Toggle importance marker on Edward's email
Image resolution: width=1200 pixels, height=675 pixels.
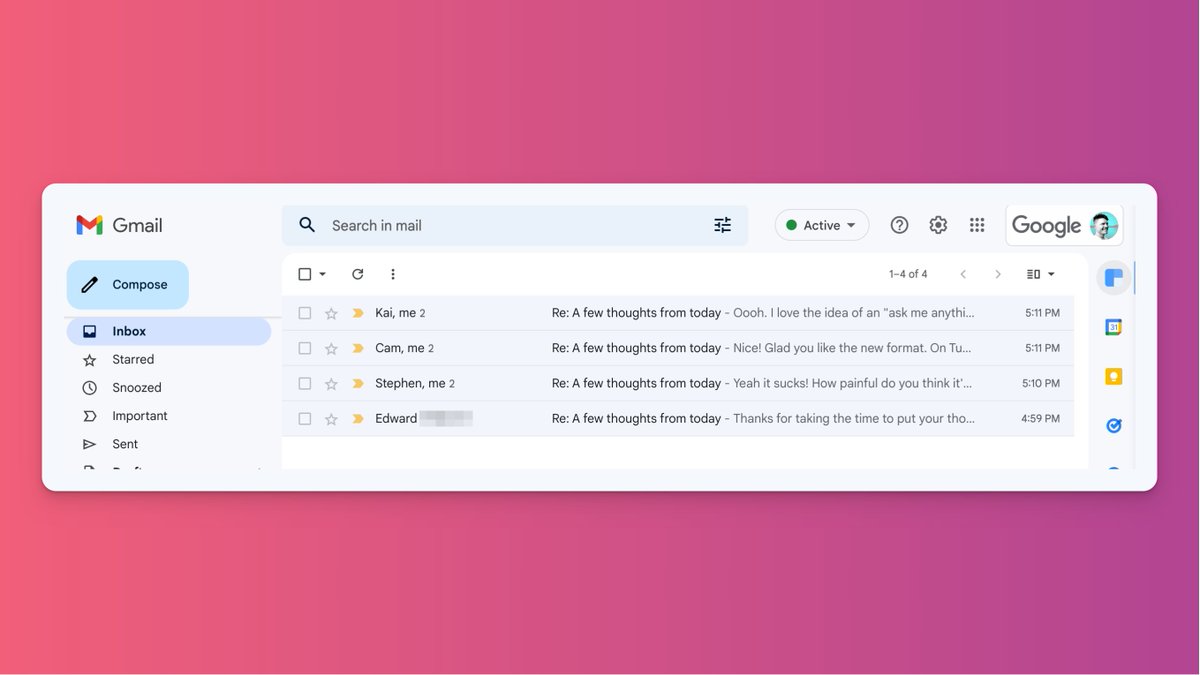coord(357,419)
